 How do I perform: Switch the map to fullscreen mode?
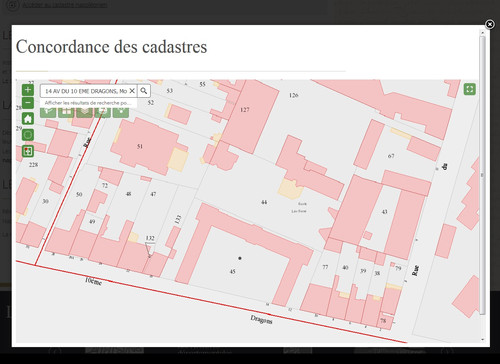click(470, 89)
